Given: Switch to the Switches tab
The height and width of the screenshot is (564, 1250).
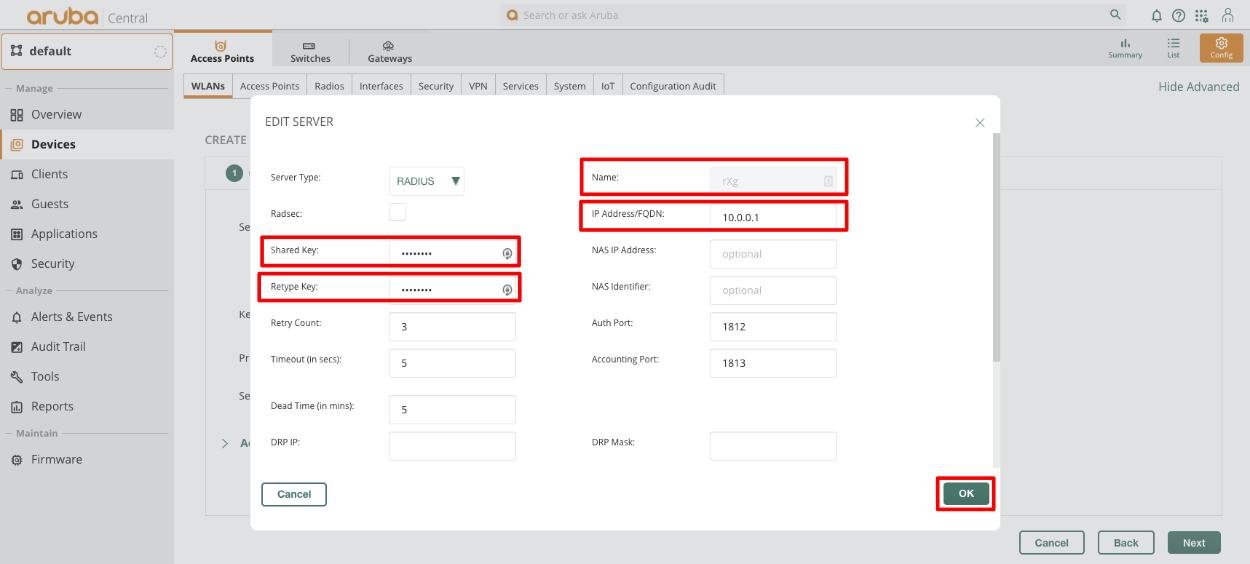Looking at the screenshot, I should pos(310,52).
